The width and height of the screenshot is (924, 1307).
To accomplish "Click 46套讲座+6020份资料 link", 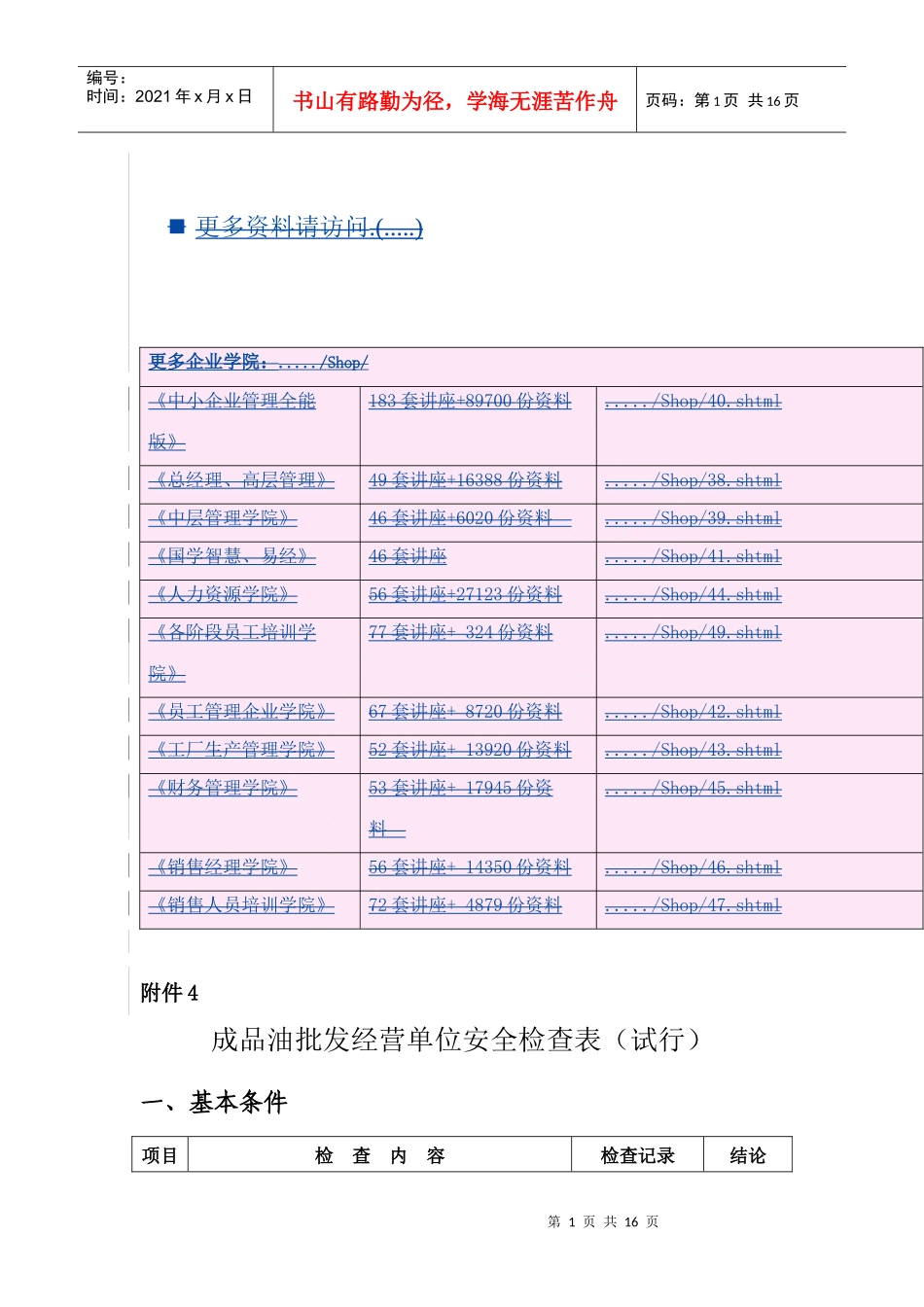I will click(470, 518).
